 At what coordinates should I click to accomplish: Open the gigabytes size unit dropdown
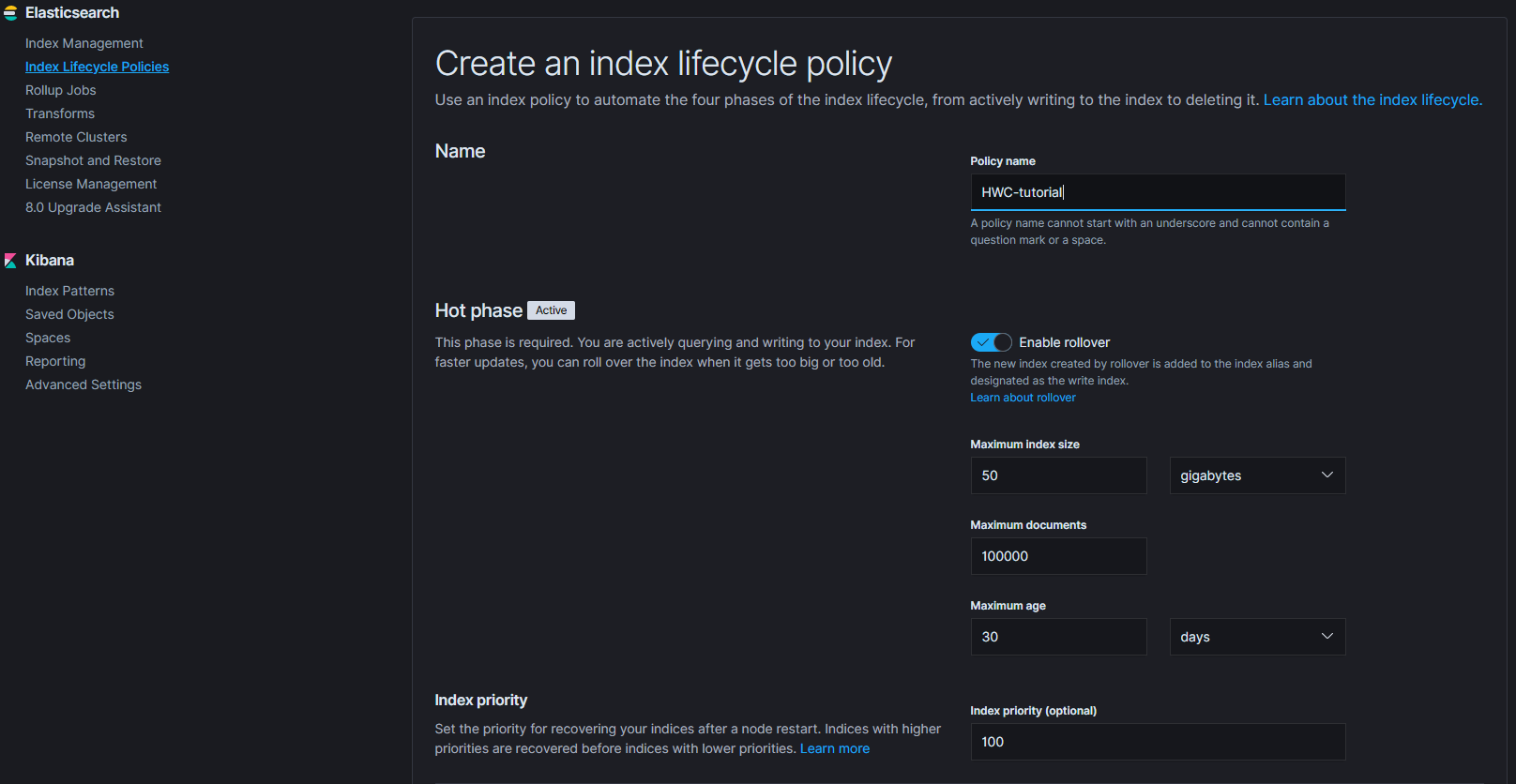pos(1256,475)
